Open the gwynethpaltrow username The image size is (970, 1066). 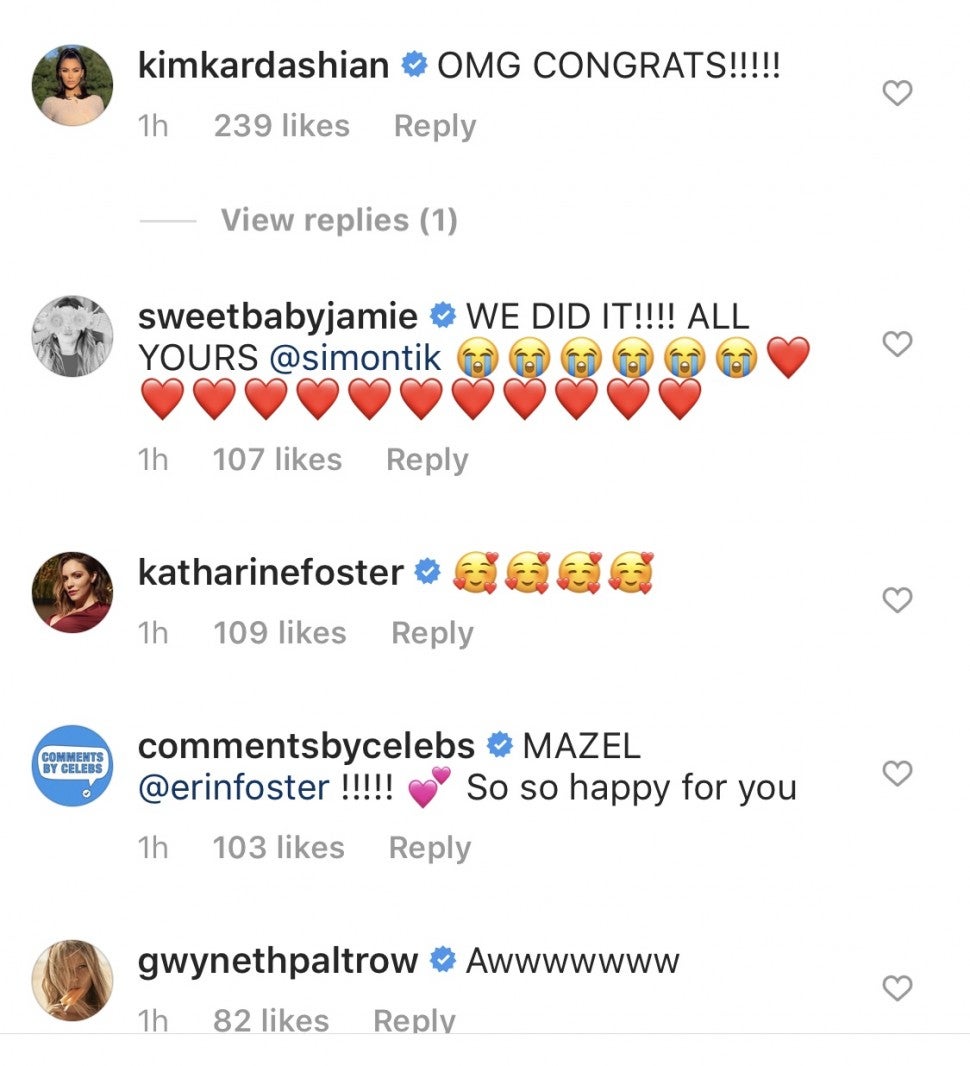tap(277, 961)
